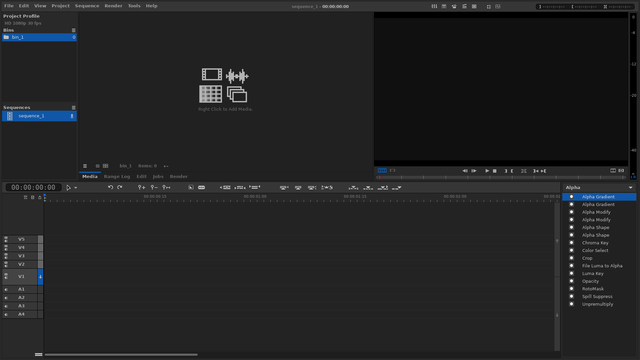This screenshot has height=360, width=640.
Task: Select the Unpremultiply filter
Action: tap(598, 304)
